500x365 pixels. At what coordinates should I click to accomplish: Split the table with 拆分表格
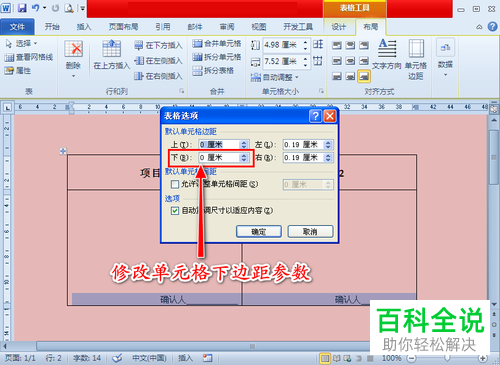pyautogui.click(x=213, y=71)
